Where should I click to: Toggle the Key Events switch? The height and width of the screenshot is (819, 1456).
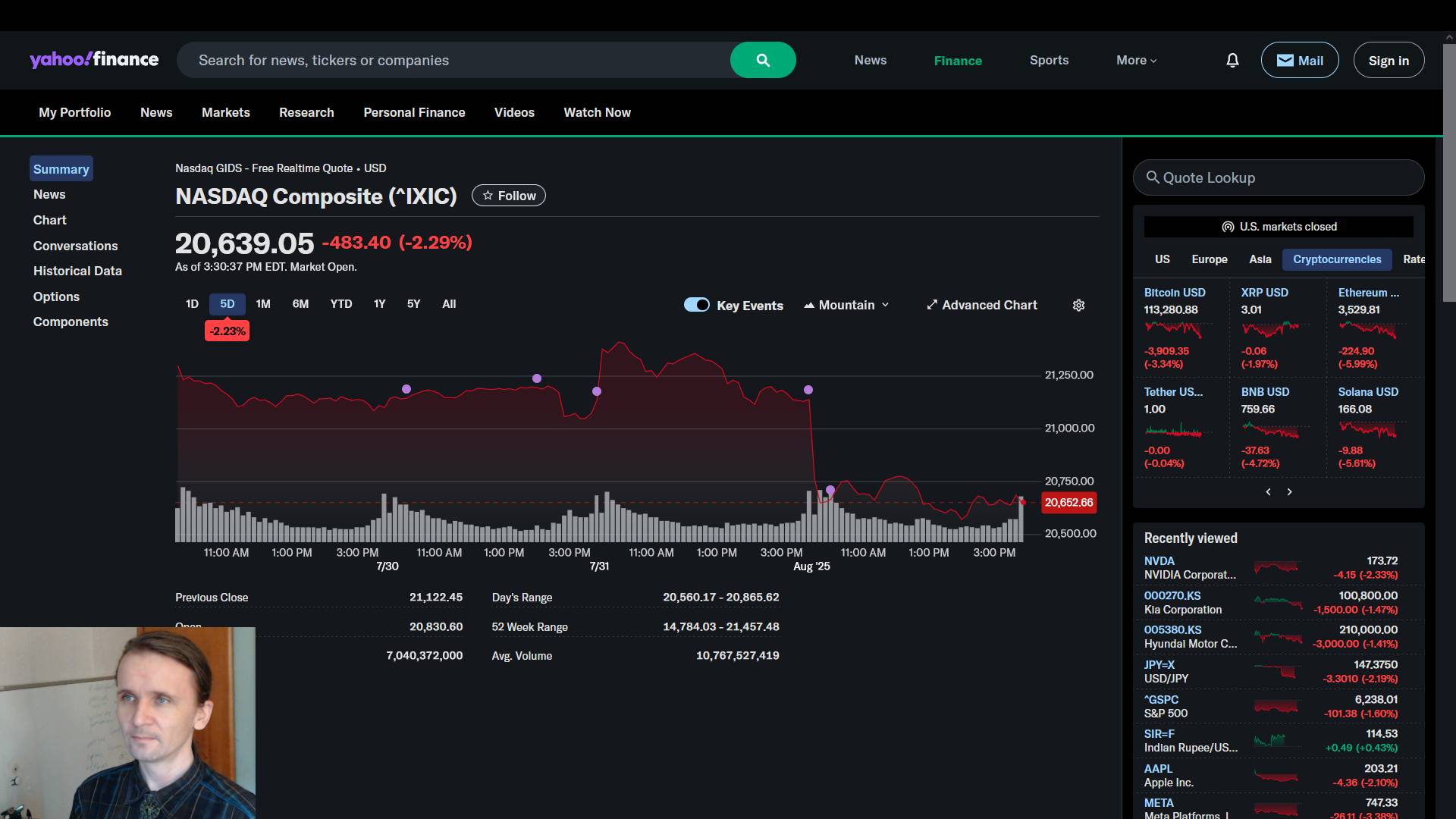pyautogui.click(x=696, y=305)
